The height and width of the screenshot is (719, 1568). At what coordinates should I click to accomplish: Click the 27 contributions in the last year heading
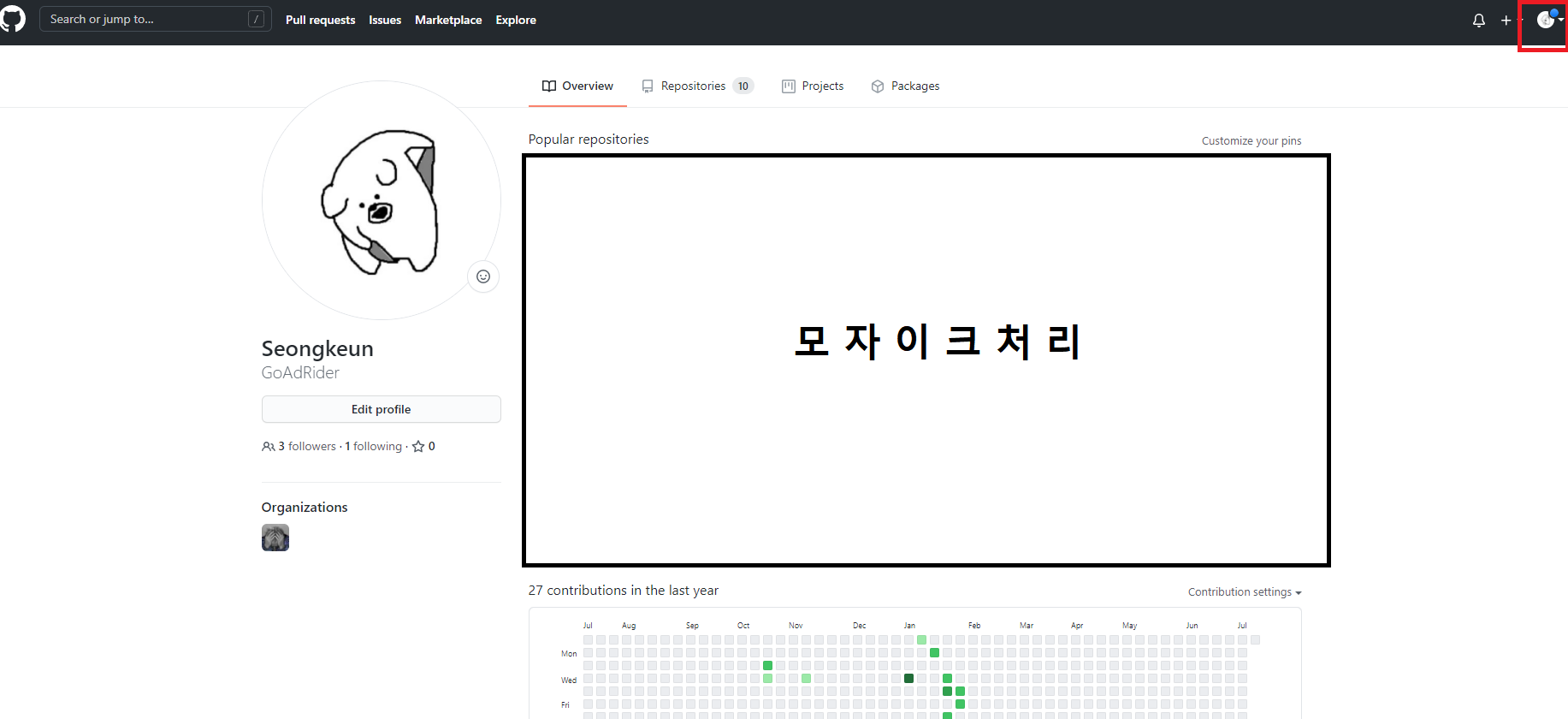coord(624,590)
